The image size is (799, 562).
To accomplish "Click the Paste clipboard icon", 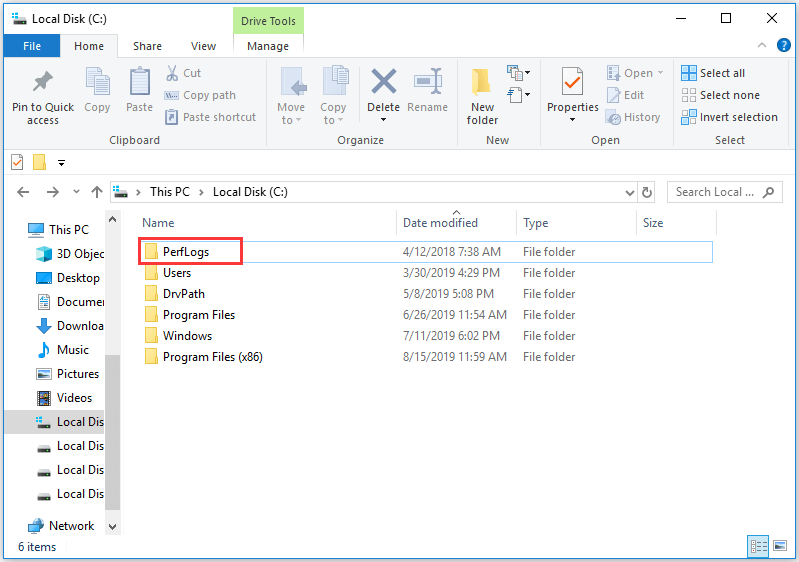I will [139, 82].
